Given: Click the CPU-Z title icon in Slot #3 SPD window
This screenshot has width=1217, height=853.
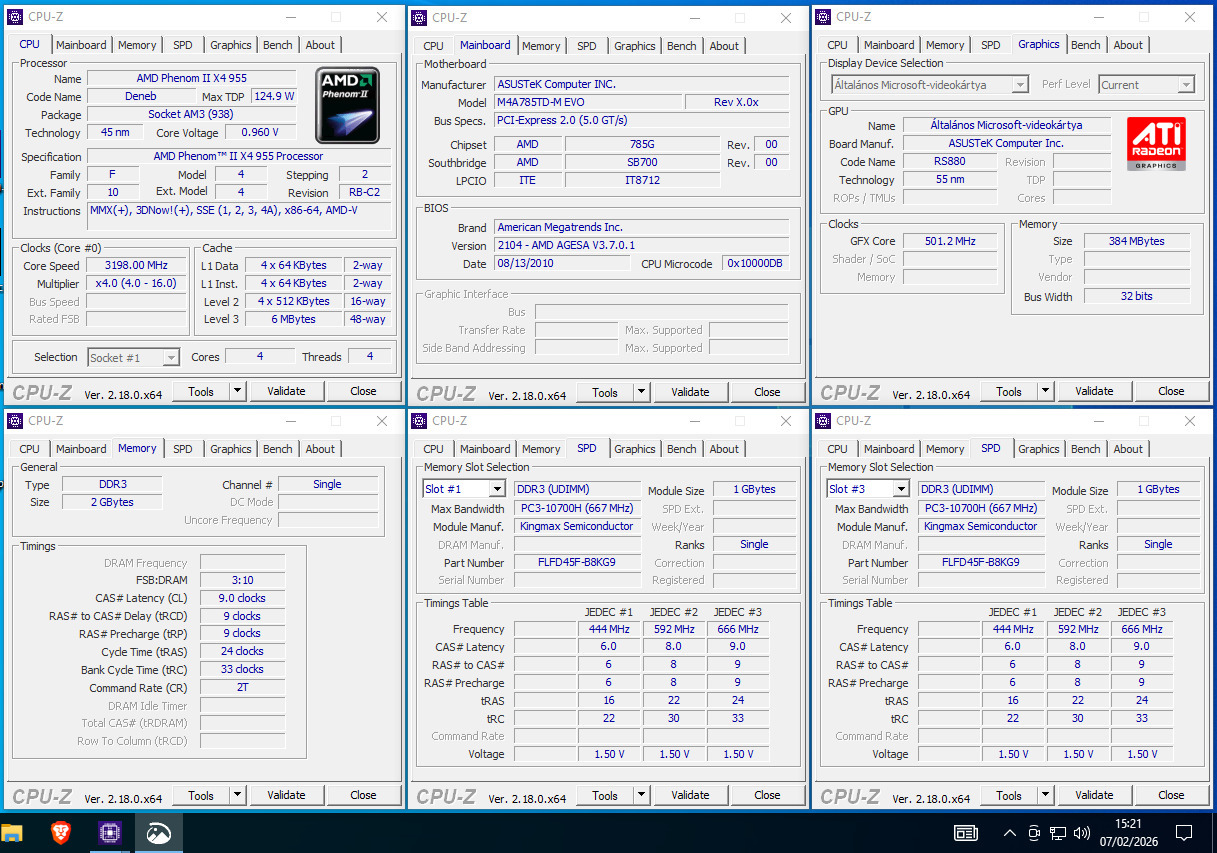Looking at the screenshot, I should click(823, 421).
